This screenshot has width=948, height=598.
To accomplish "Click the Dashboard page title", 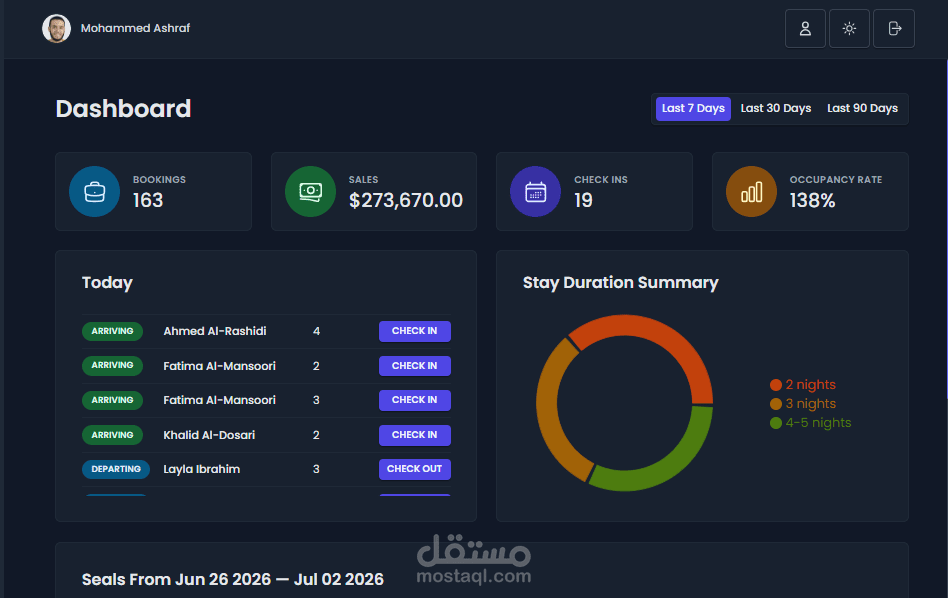I will tap(123, 109).
